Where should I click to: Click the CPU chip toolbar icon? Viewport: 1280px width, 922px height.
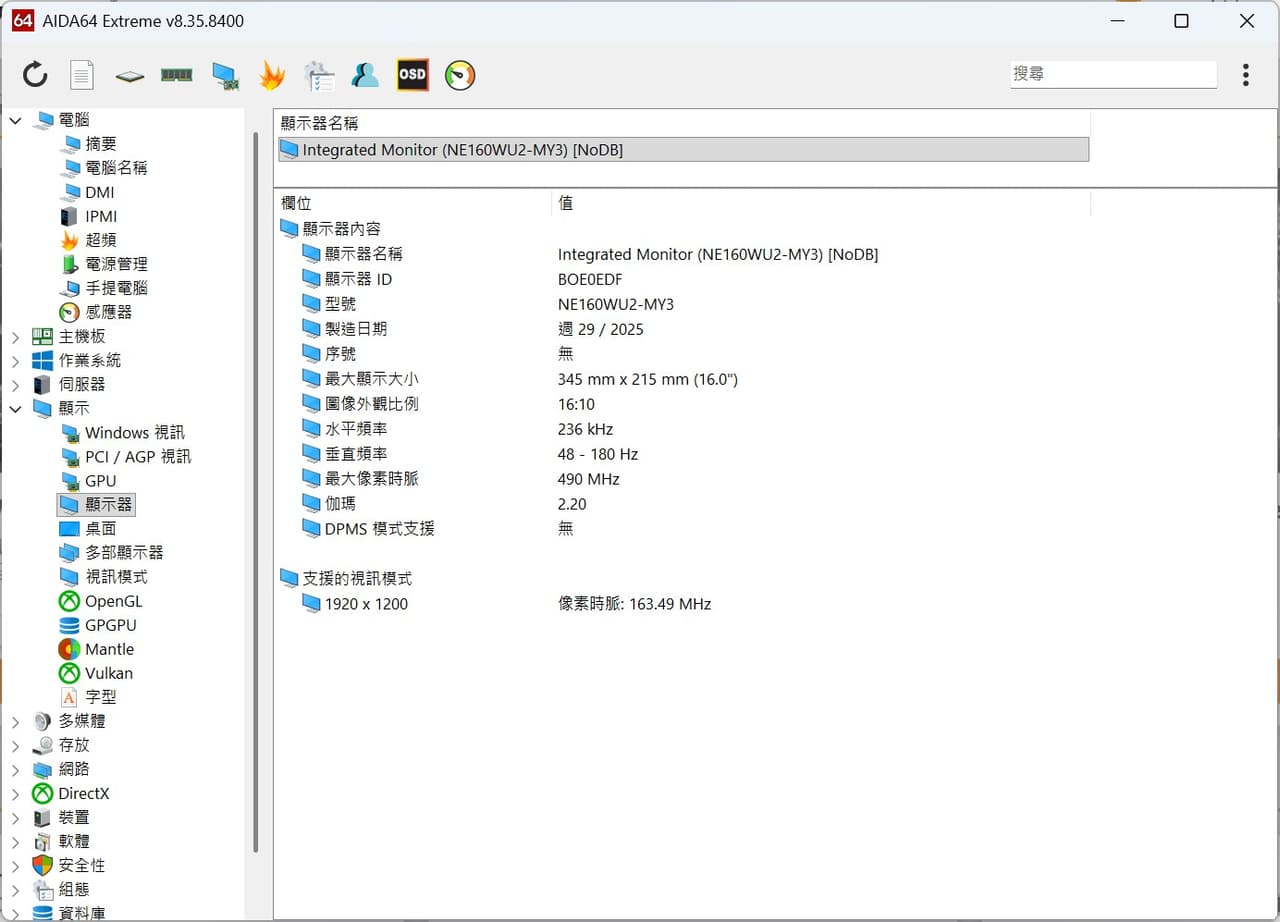[x=129, y=75]
